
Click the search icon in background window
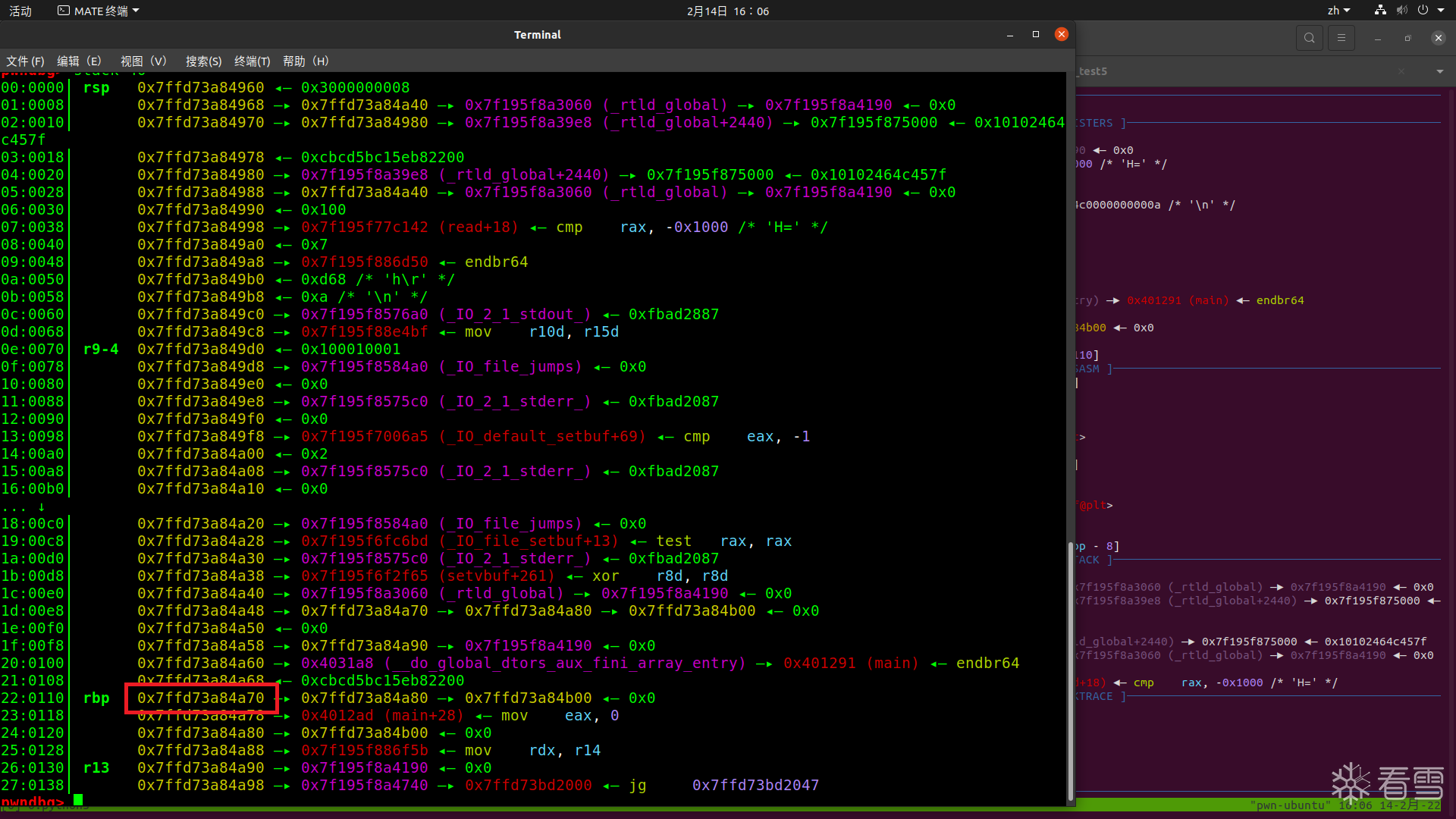1309,38
